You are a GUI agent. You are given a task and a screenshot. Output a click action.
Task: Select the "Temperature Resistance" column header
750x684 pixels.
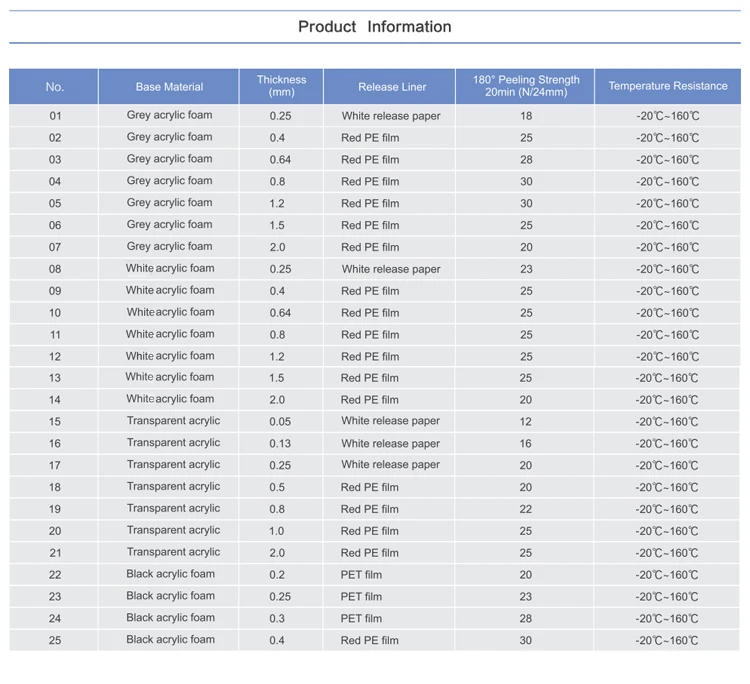click(x=668, y=86)
